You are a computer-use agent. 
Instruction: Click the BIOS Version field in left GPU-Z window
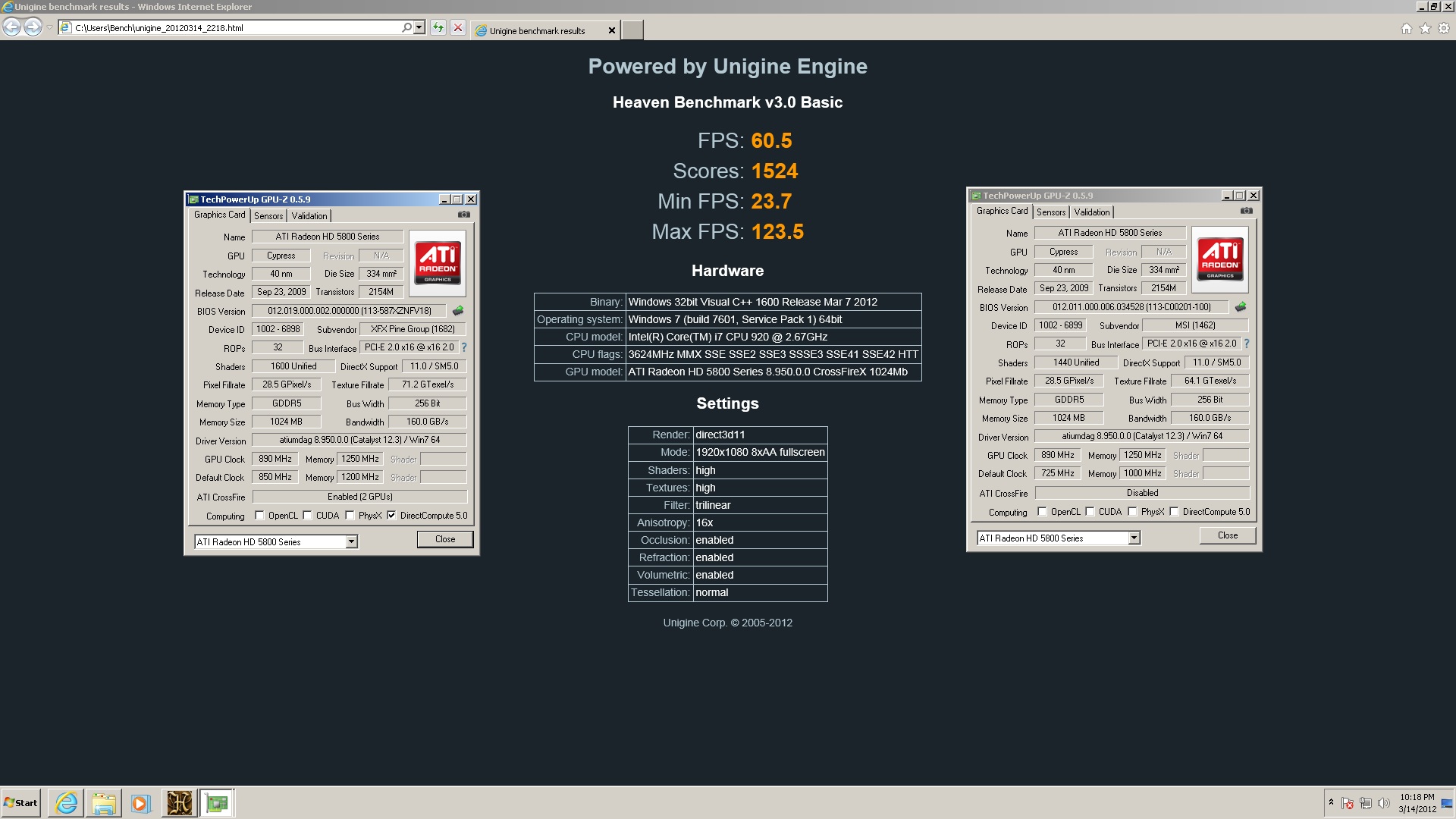[350, 311]
